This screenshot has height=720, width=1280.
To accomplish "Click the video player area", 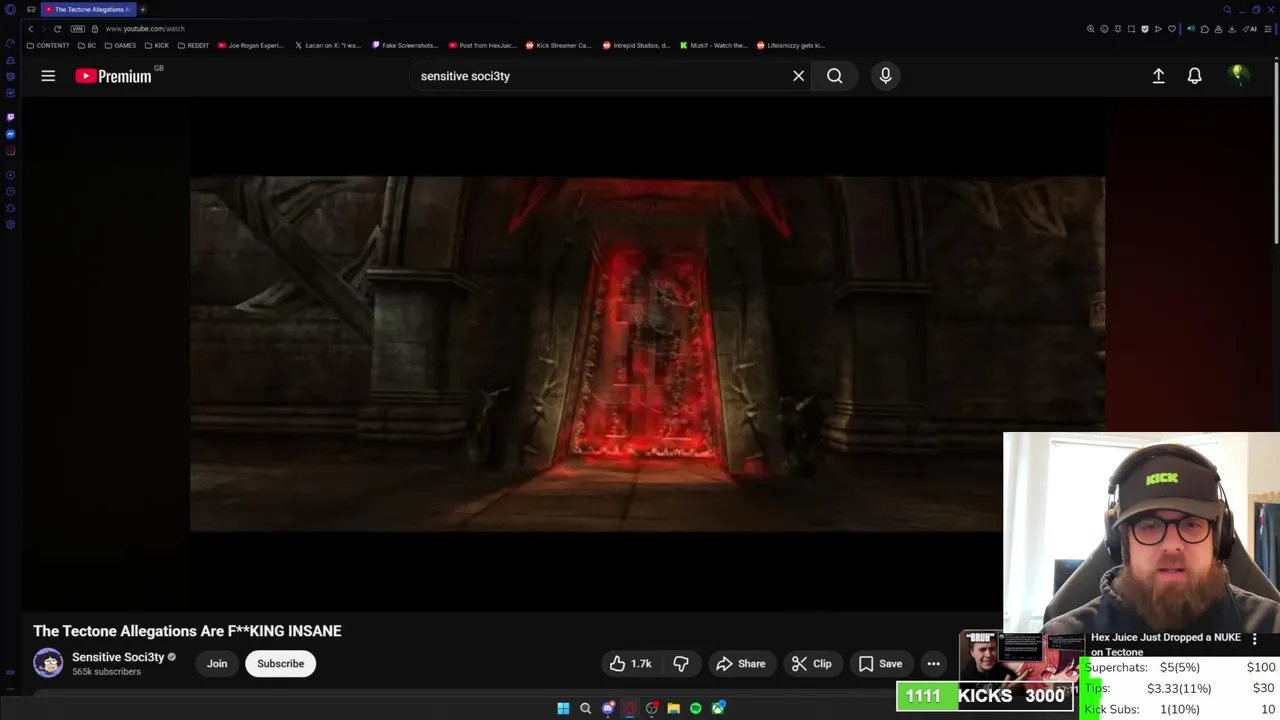I will click(647, 354).
